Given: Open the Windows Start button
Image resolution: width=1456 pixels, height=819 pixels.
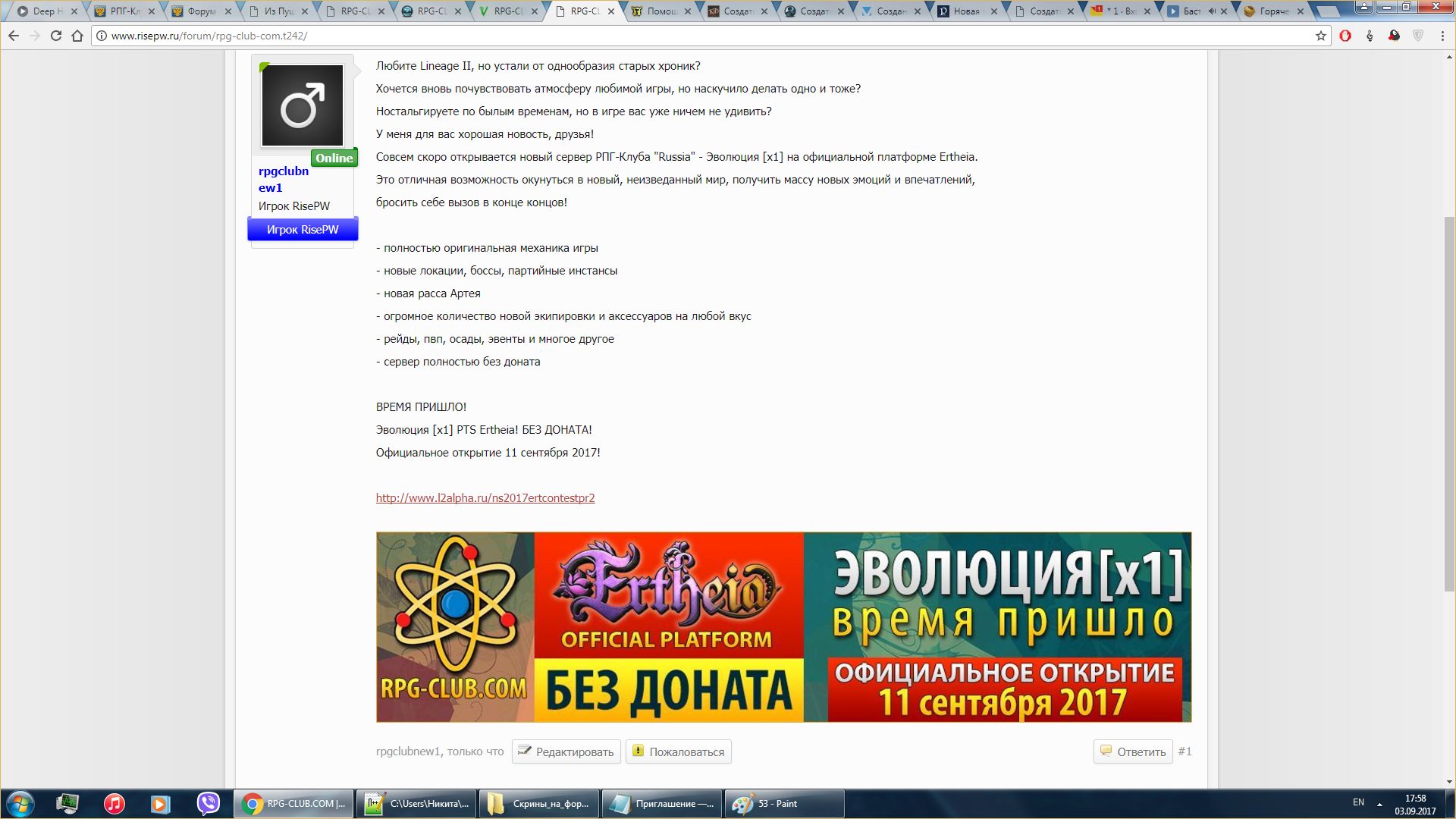Looking at the screenshot, I should 20,804.
